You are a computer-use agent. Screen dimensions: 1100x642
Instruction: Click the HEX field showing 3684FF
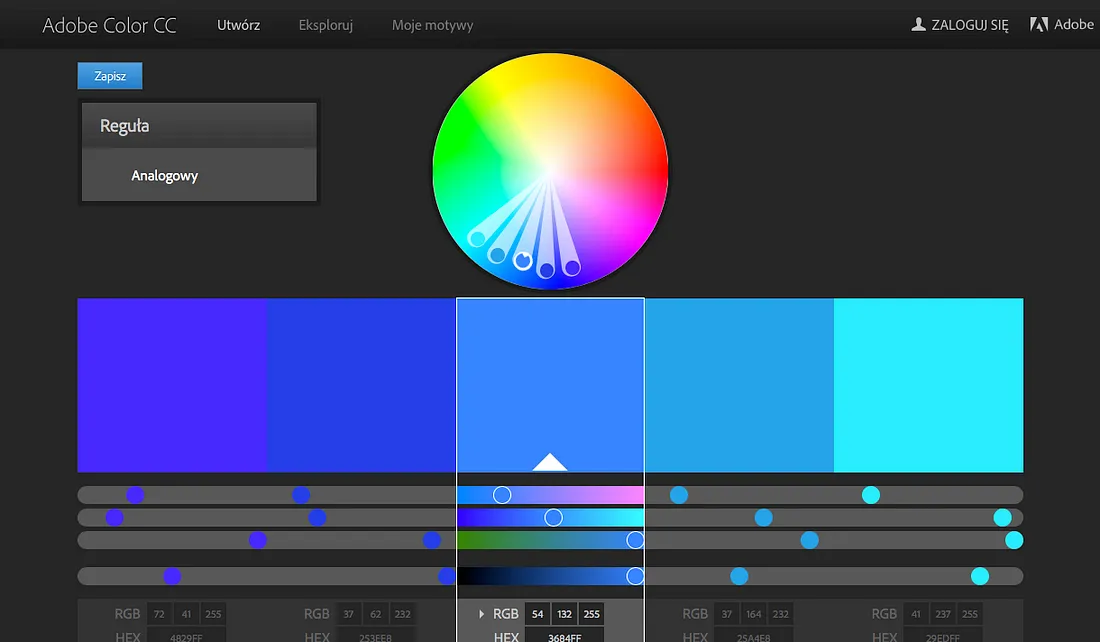(564, 636)
